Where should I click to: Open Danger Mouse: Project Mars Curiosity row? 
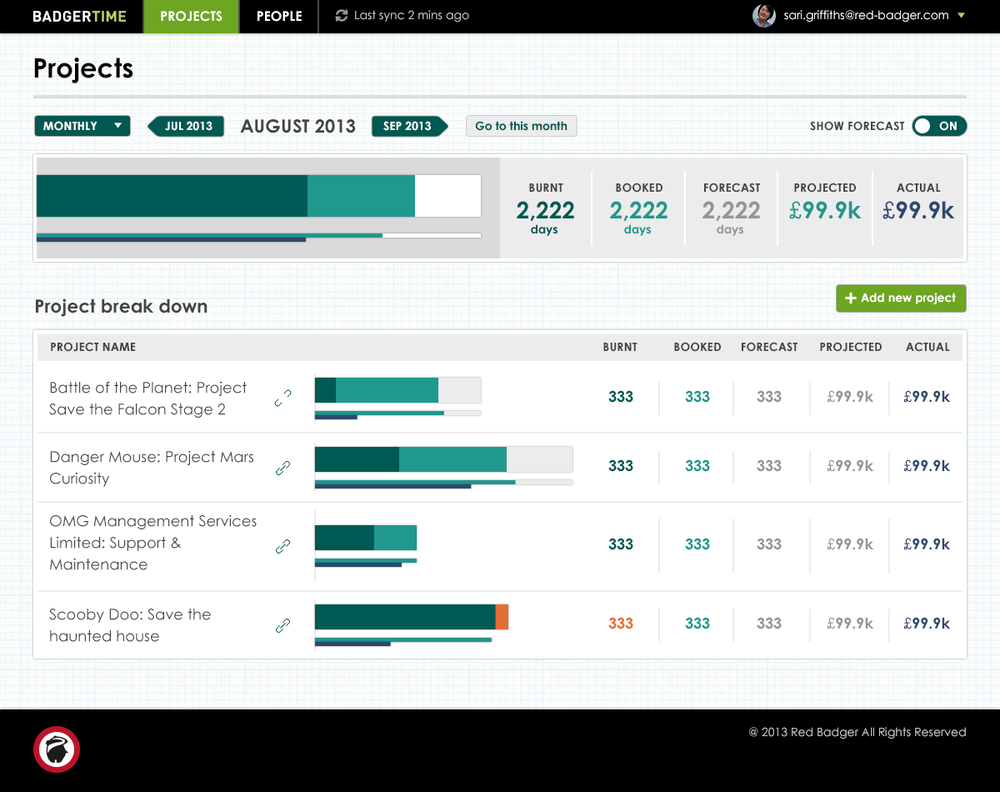(151, 467)
